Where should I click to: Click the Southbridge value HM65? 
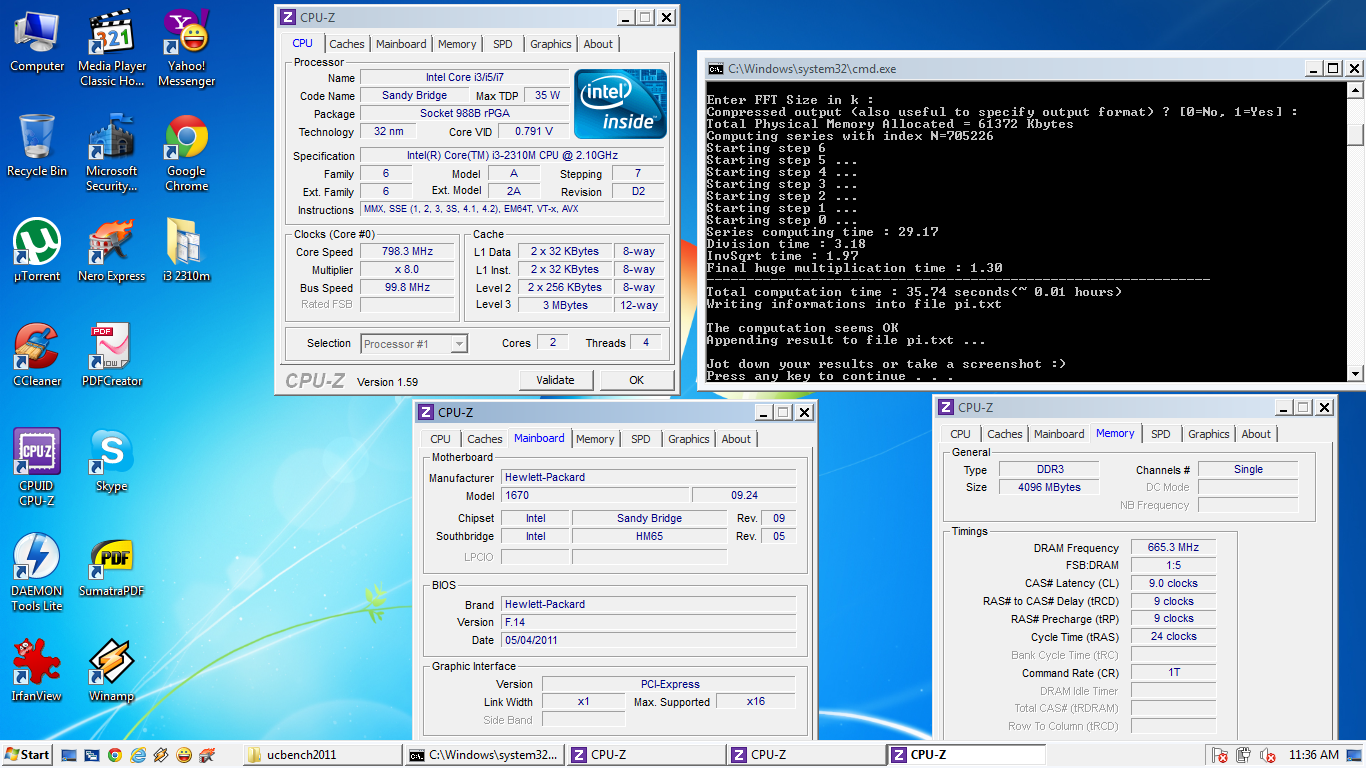649,537
